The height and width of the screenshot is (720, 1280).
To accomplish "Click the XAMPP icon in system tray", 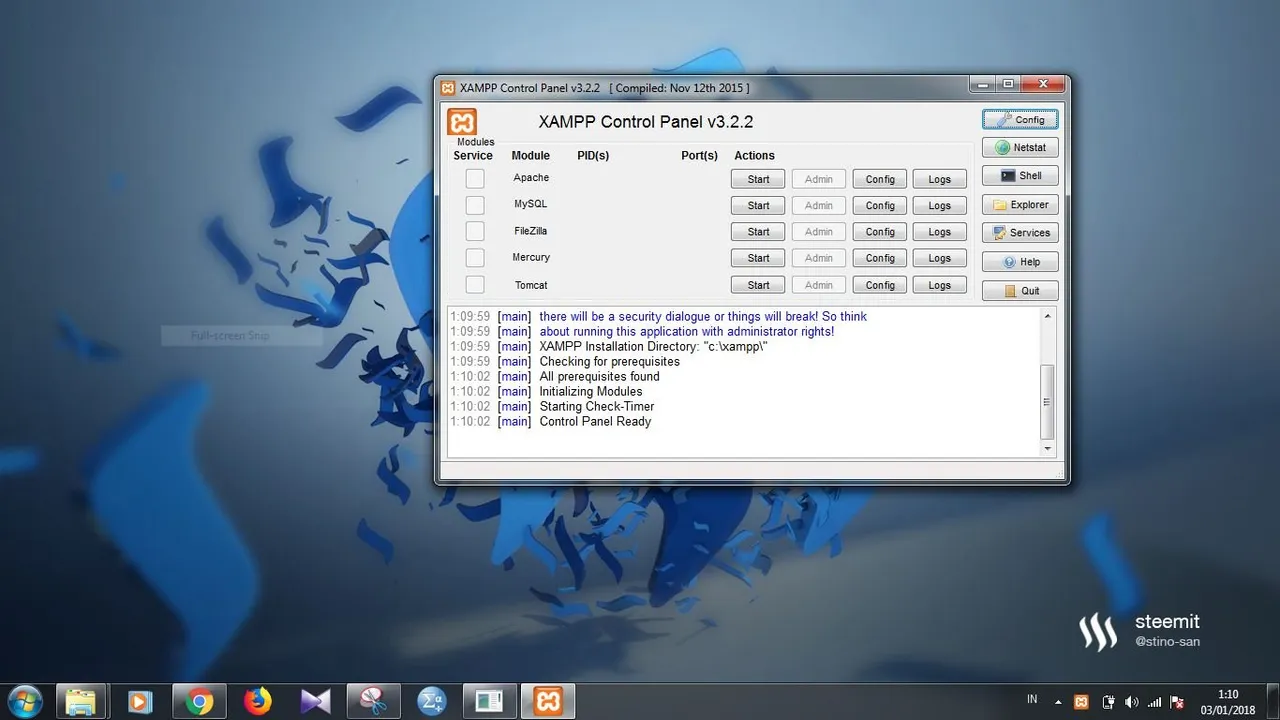I will tap(1081, 702).
